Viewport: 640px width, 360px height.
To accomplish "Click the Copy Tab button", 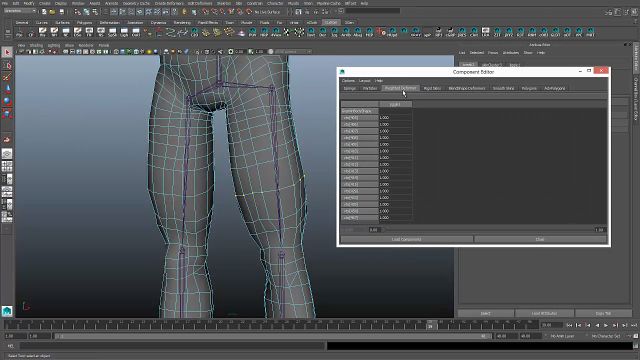I will tap(603, 313).
